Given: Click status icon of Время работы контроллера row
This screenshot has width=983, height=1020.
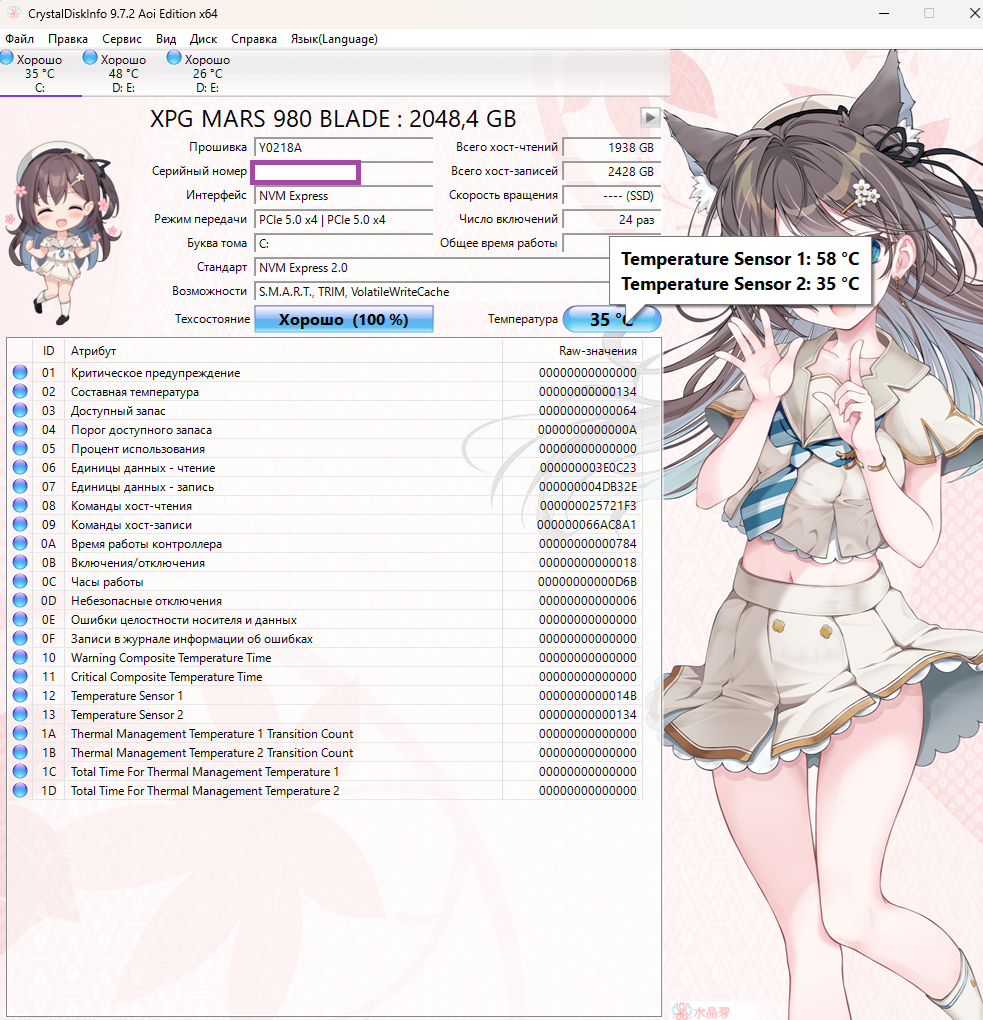Looking at the screenshot, I should point(20,543).
